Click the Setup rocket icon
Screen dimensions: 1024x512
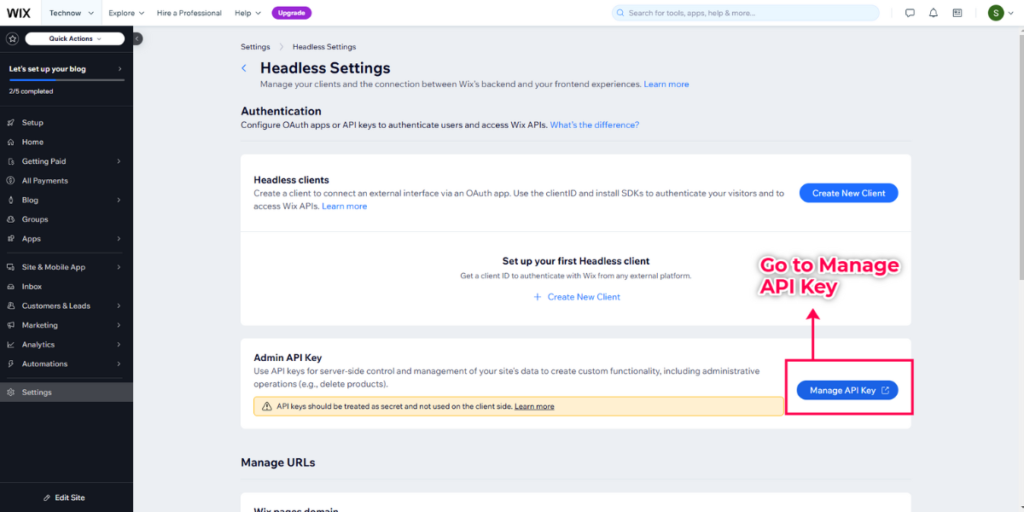pyautogui.click(x=10, y=123)
